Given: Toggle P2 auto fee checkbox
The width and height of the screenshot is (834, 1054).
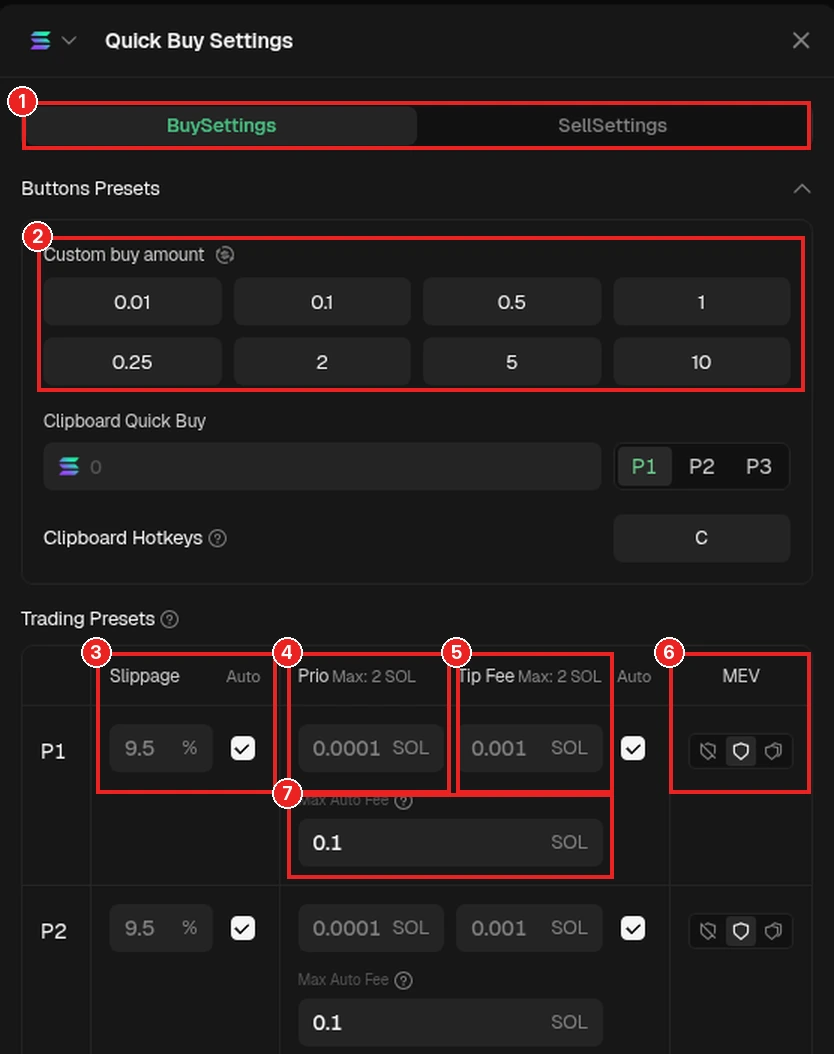Looking at the screenshot, I should coord(632,928).
